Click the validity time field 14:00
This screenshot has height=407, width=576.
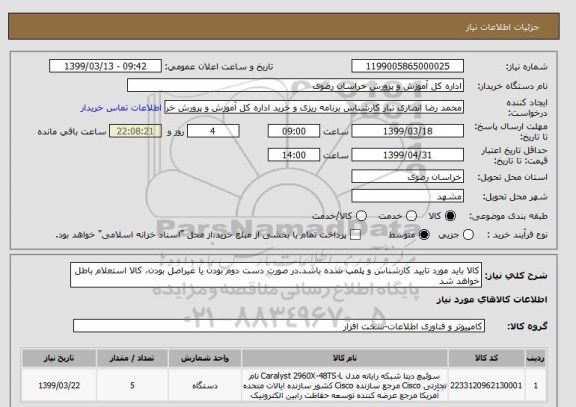pos(294,155)
